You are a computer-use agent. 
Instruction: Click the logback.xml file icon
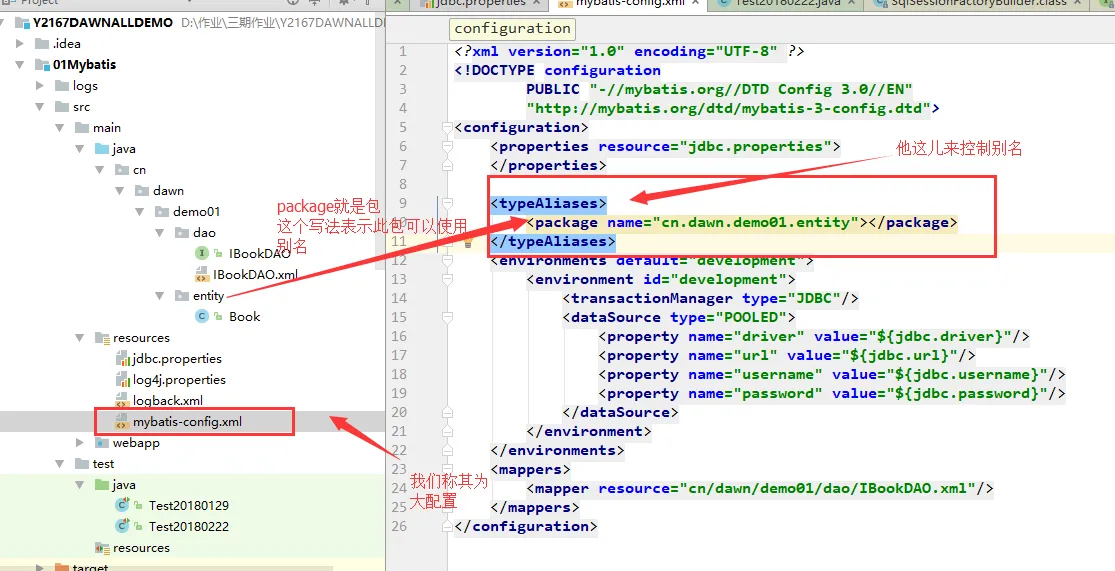point(122,401)
